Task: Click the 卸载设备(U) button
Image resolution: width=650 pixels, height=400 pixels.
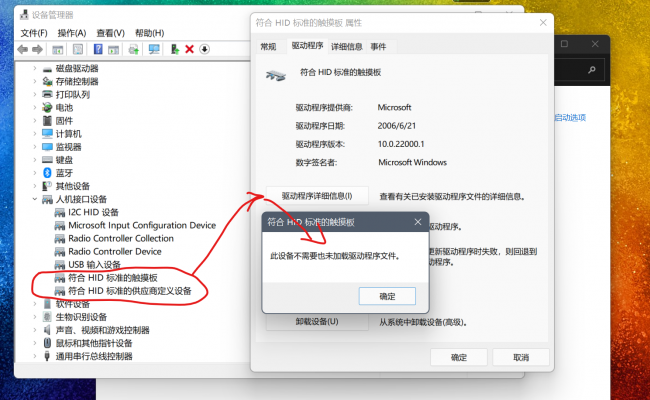Action: coord(317,322)
